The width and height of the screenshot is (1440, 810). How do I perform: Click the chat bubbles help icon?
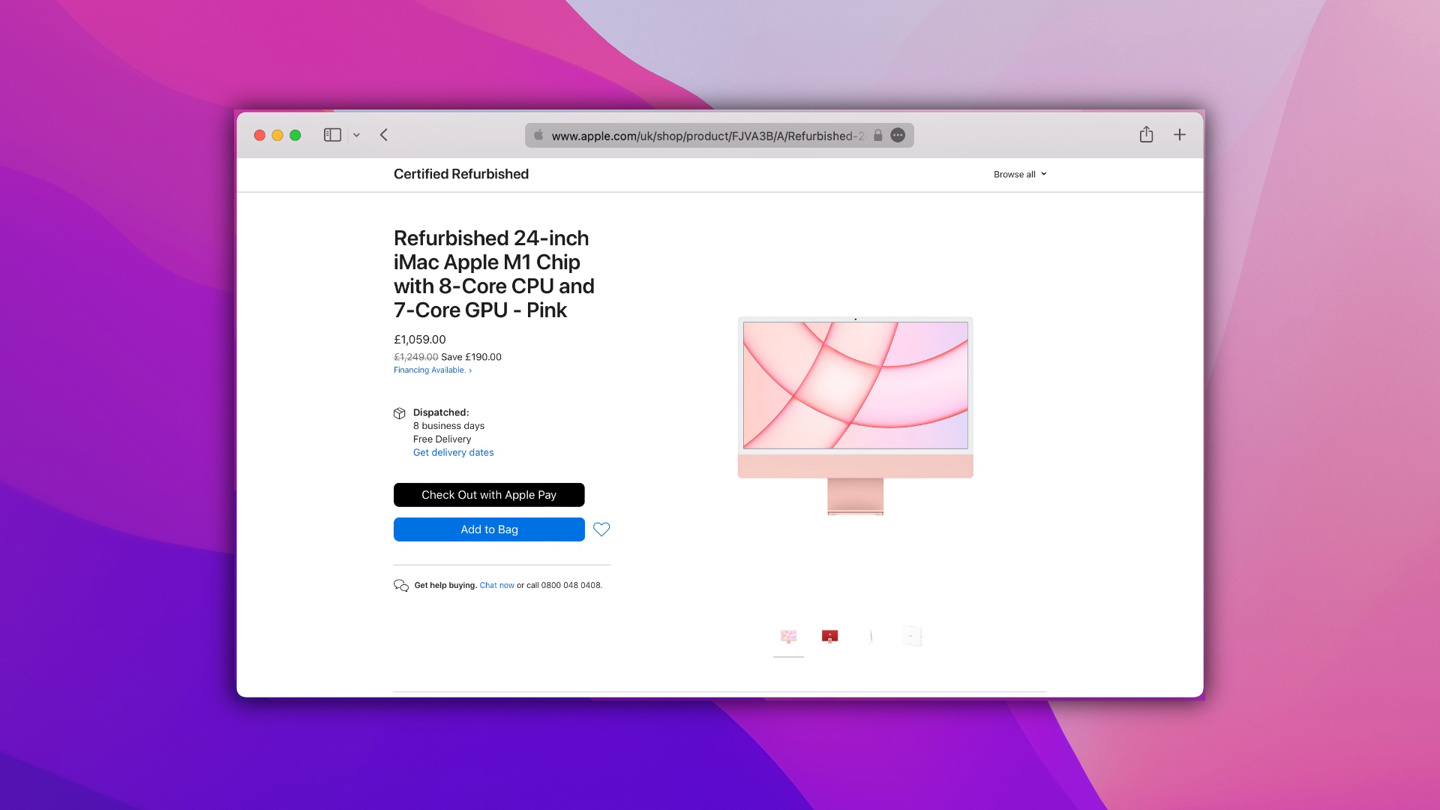click(401, 586)
